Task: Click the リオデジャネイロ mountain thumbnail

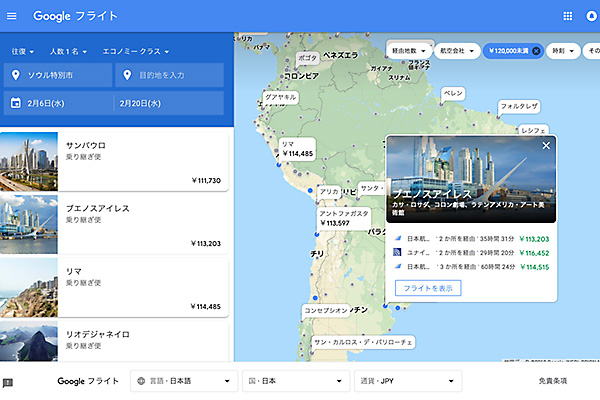Action: click(29, 341)
